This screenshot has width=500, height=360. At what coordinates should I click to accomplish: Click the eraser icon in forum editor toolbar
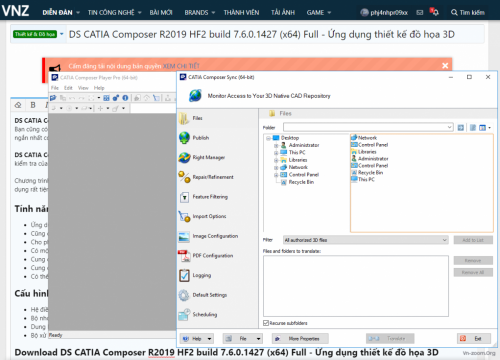point(18,105)
